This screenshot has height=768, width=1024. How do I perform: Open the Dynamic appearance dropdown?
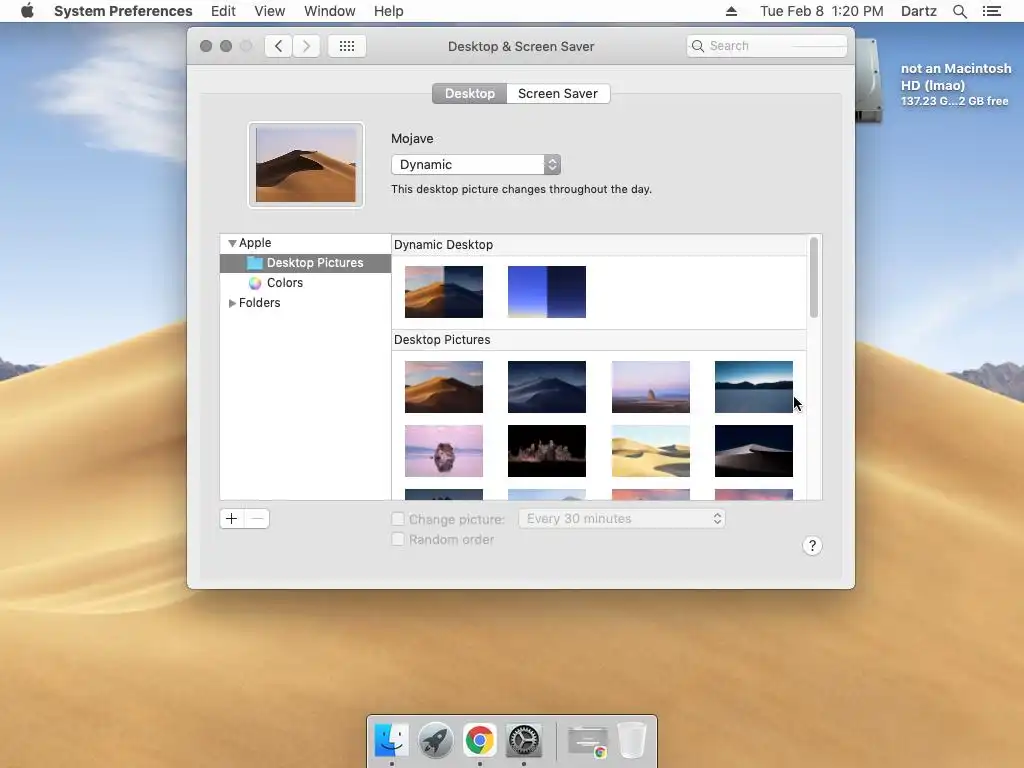coord(475,165)
